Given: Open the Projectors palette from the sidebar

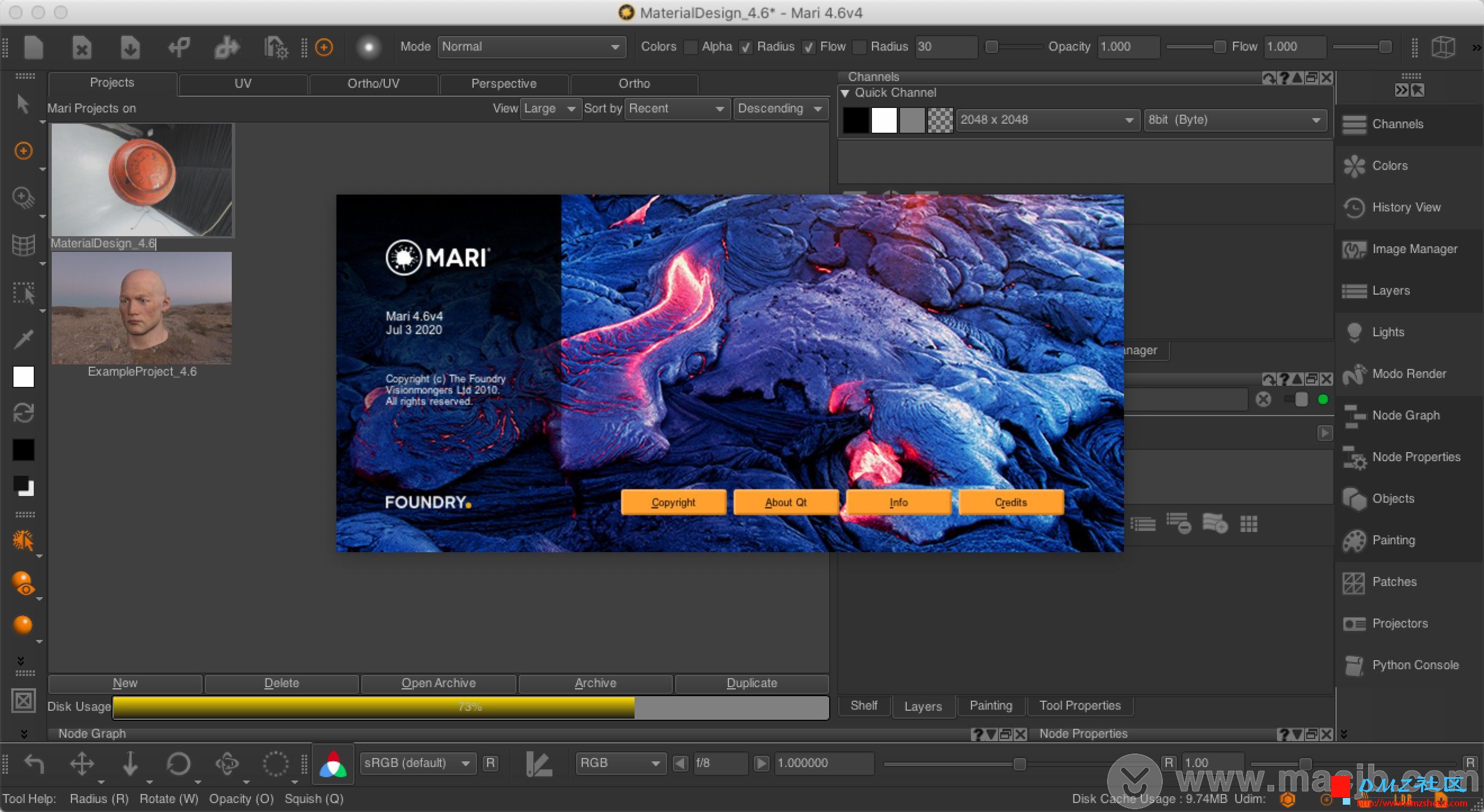Looking at the screenshot, I should tap(1399, 623).
